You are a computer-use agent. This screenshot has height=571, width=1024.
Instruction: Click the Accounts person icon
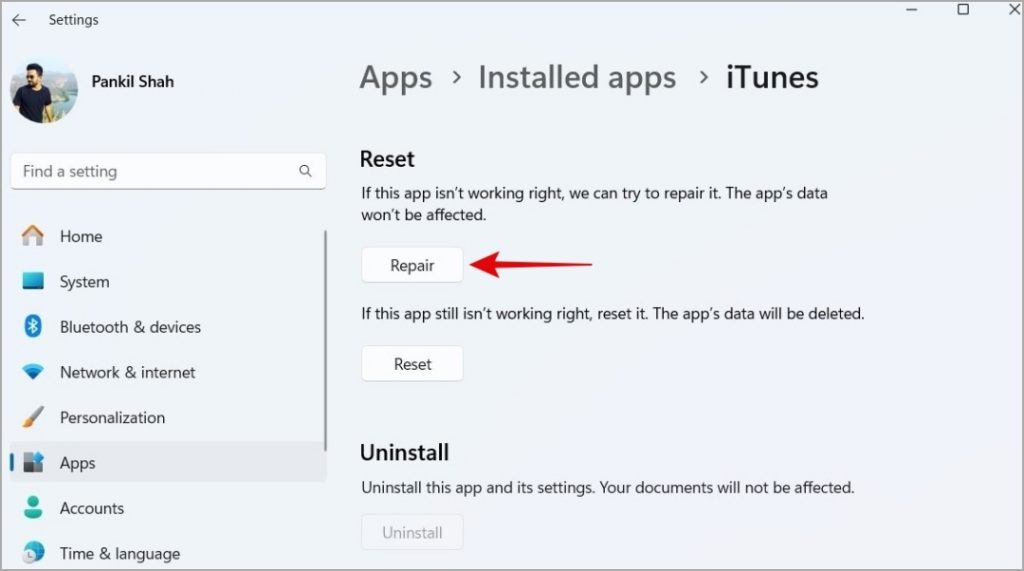click(33, 508)
